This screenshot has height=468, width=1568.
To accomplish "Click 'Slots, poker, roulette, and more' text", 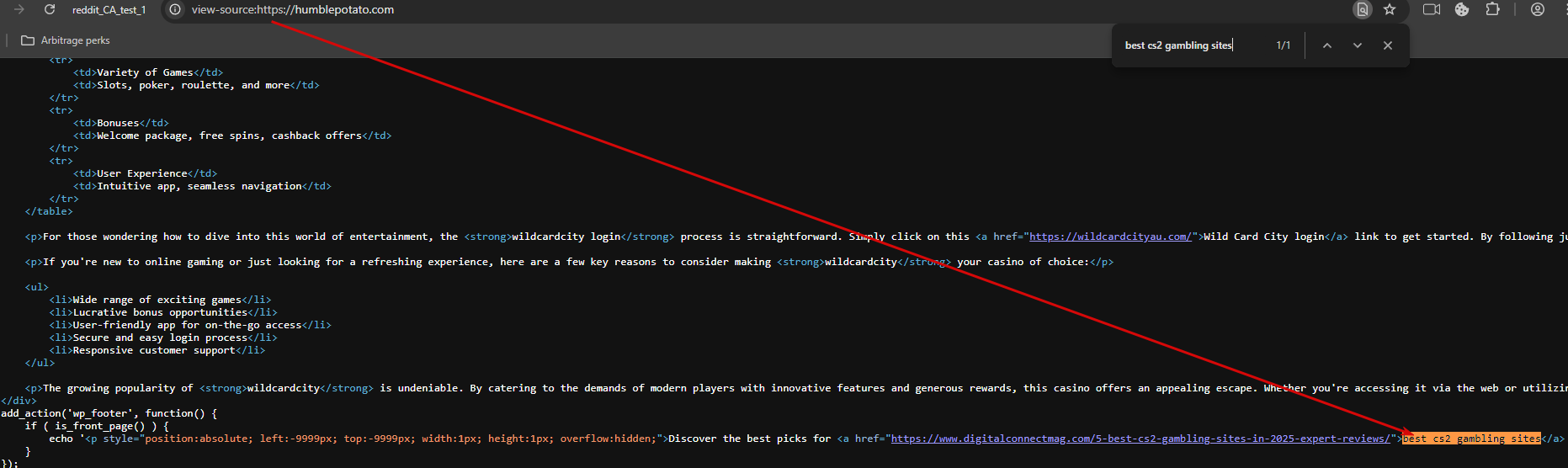I will pyautogui.click(x=194, y=85).
